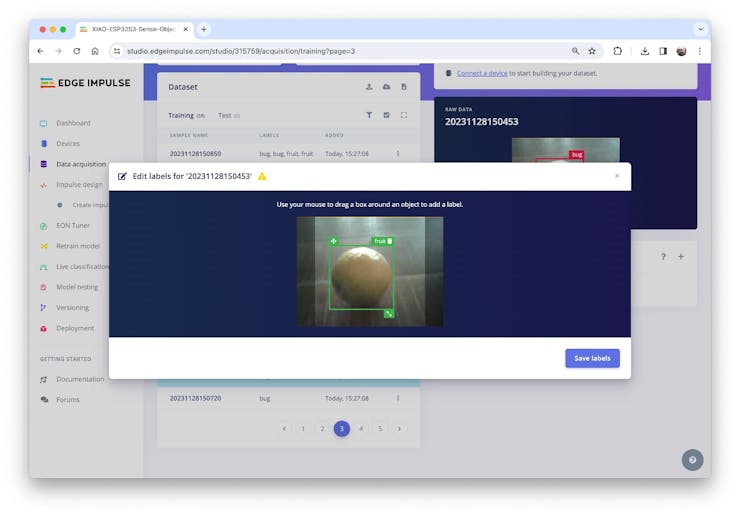Click the upload data icon in Dataset header
Image resolution: width=740 pixels, height=516 pixels.
pos(369,87)
